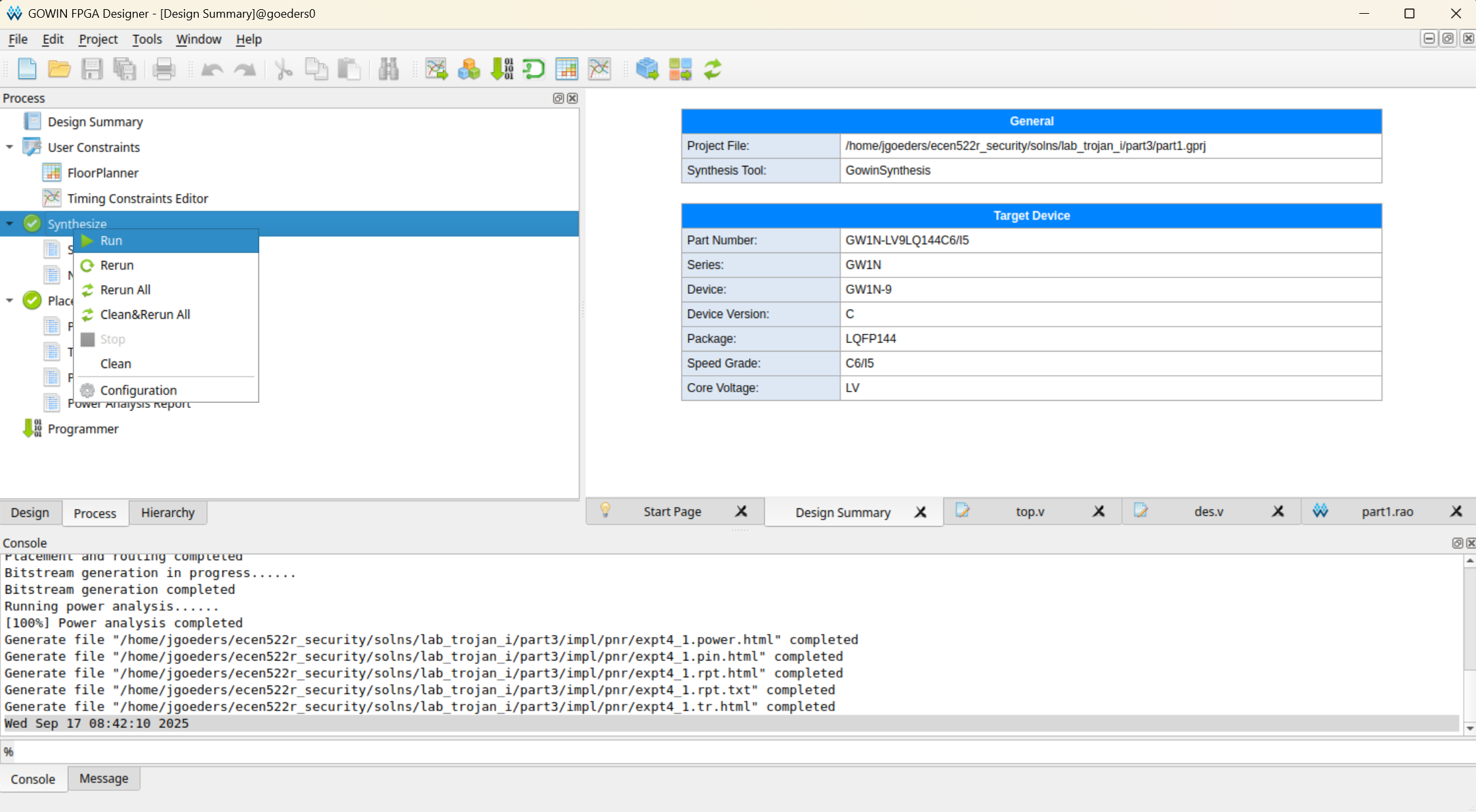Choose Clean in the context menu
This screenshot has width=1476, height=812.
tap(166, 363)
